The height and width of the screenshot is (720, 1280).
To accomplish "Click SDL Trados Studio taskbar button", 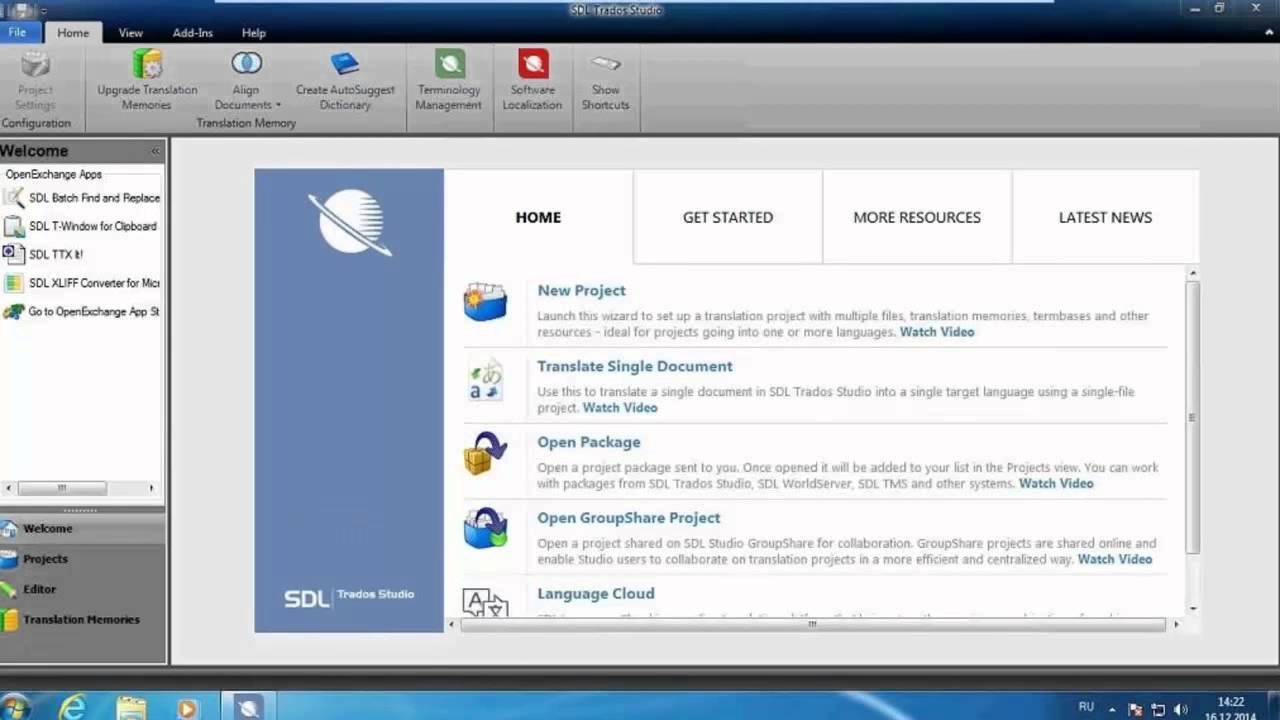I will click(248, 707).
